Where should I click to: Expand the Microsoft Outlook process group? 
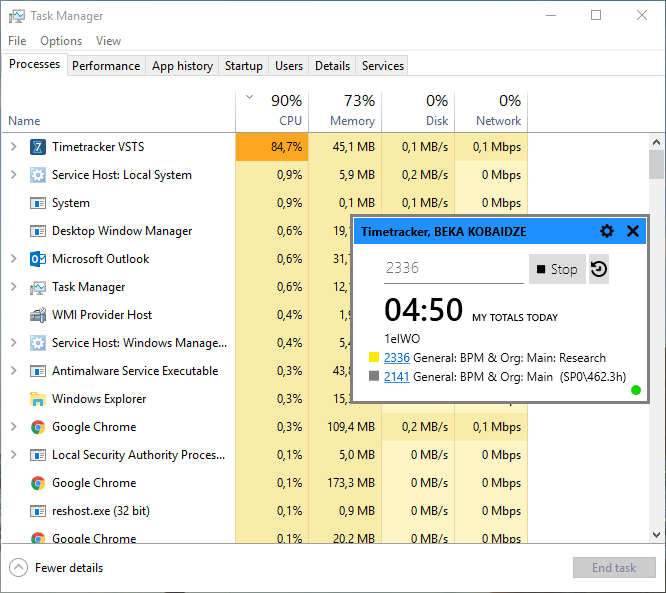point(14,259)
